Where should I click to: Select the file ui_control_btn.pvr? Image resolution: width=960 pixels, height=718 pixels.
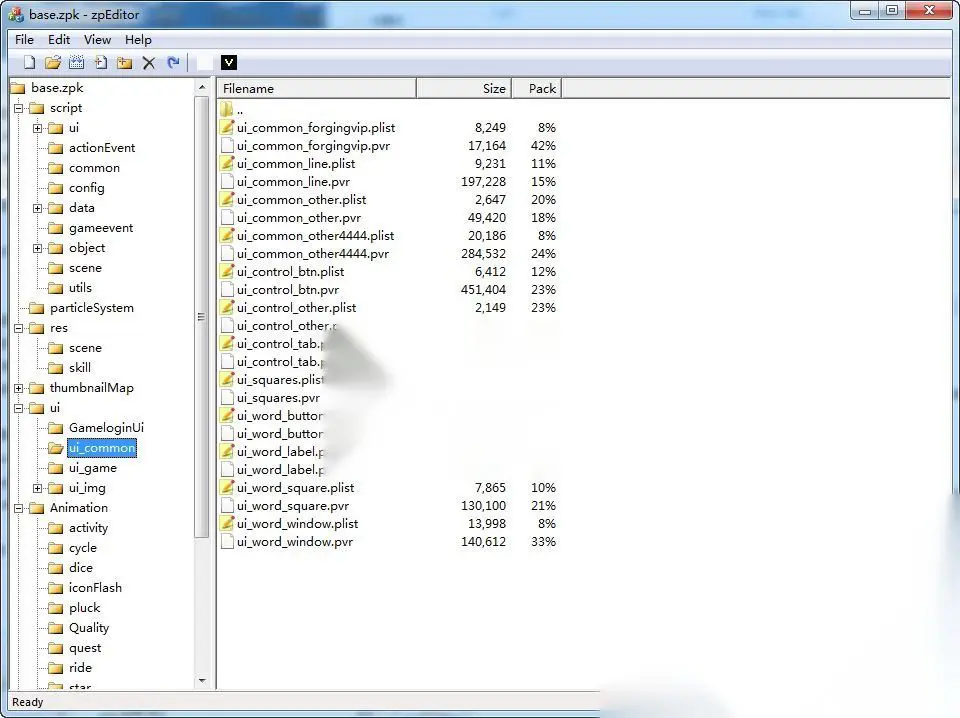[x=288, y=290]
